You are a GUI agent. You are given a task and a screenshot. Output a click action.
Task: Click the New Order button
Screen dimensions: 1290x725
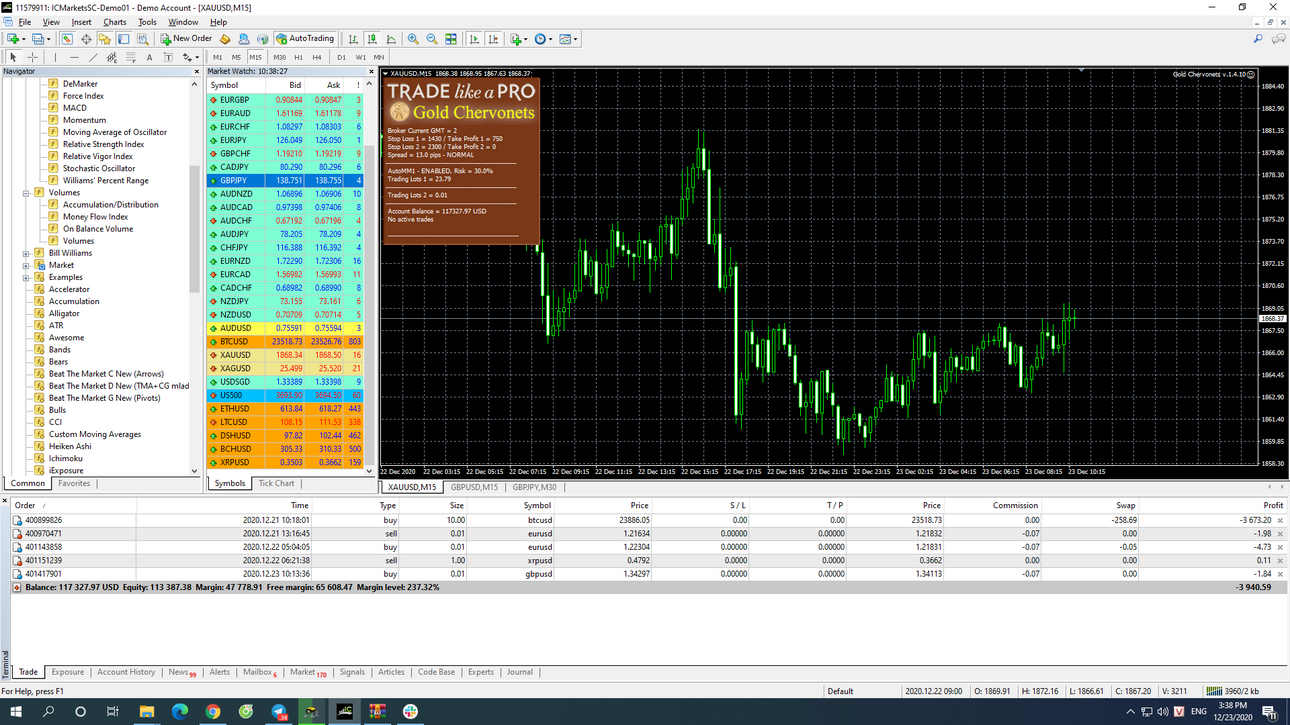tap(186, 39)
